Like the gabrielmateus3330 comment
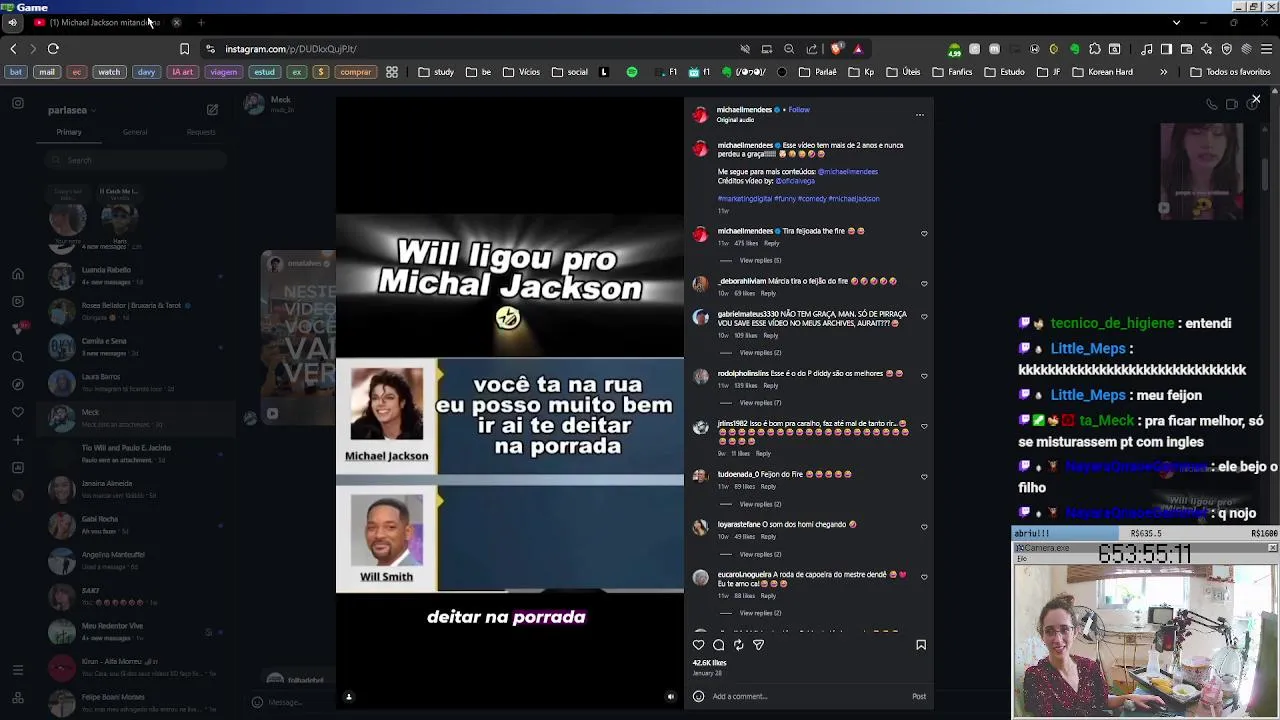The height and width of the screenshot is (720, 1280). click(x=924, y=317)
